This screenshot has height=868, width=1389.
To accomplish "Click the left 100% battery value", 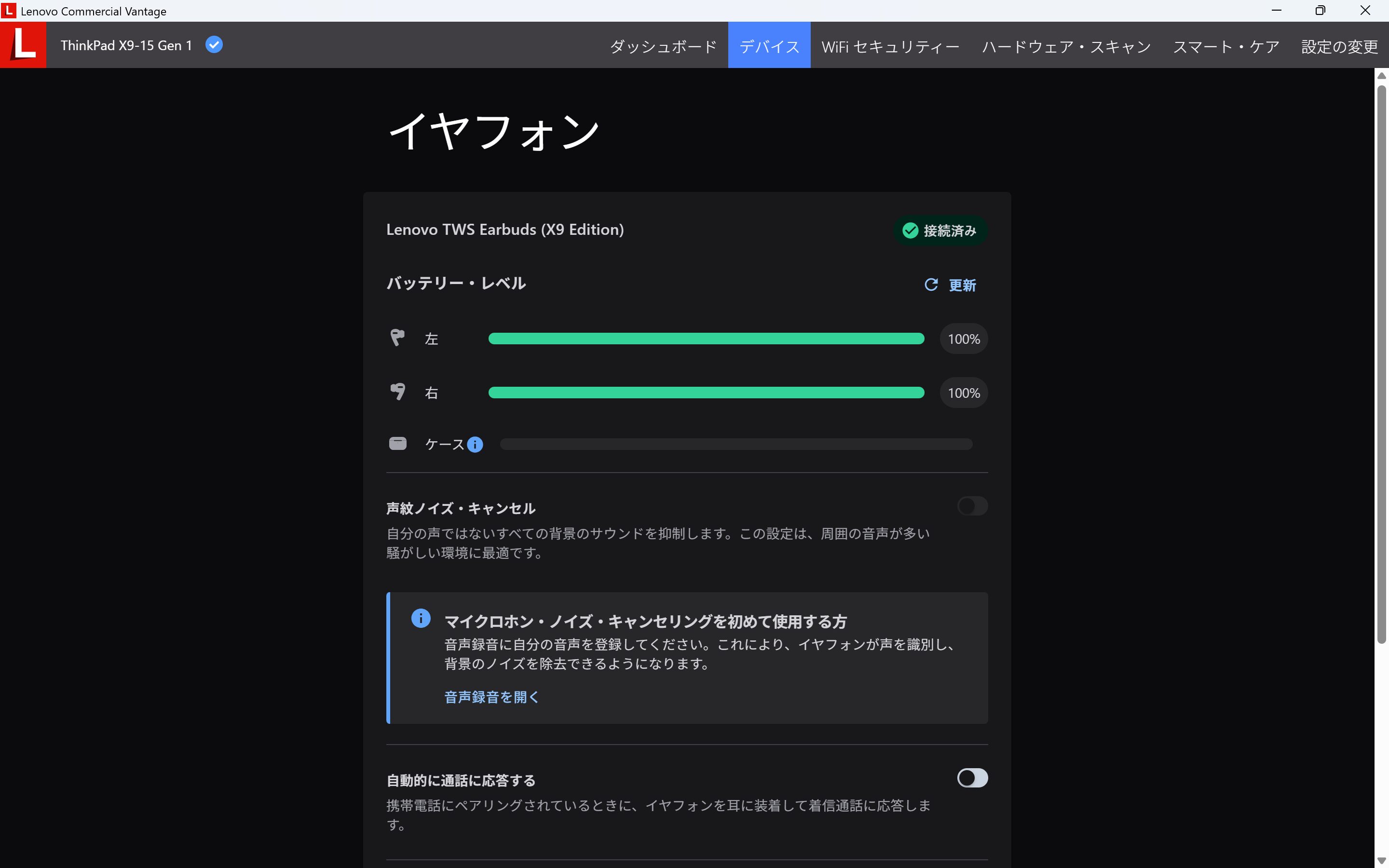I will pos(964,339).
